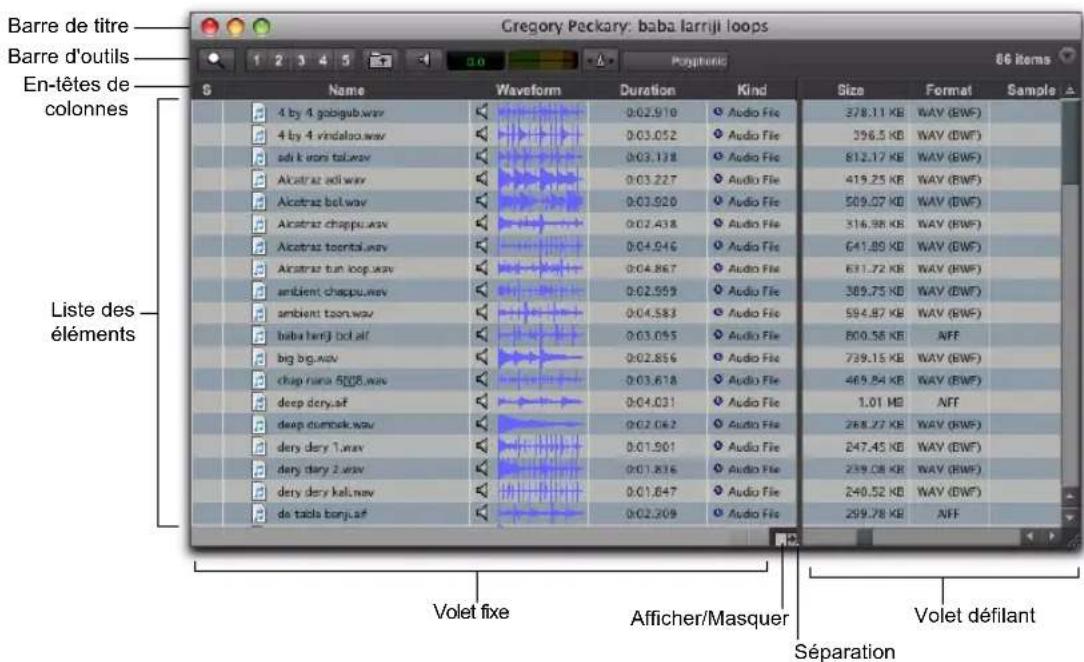Click the preview volume field showing 0.0
1084x662 pixels.
(x=475, y=62)
